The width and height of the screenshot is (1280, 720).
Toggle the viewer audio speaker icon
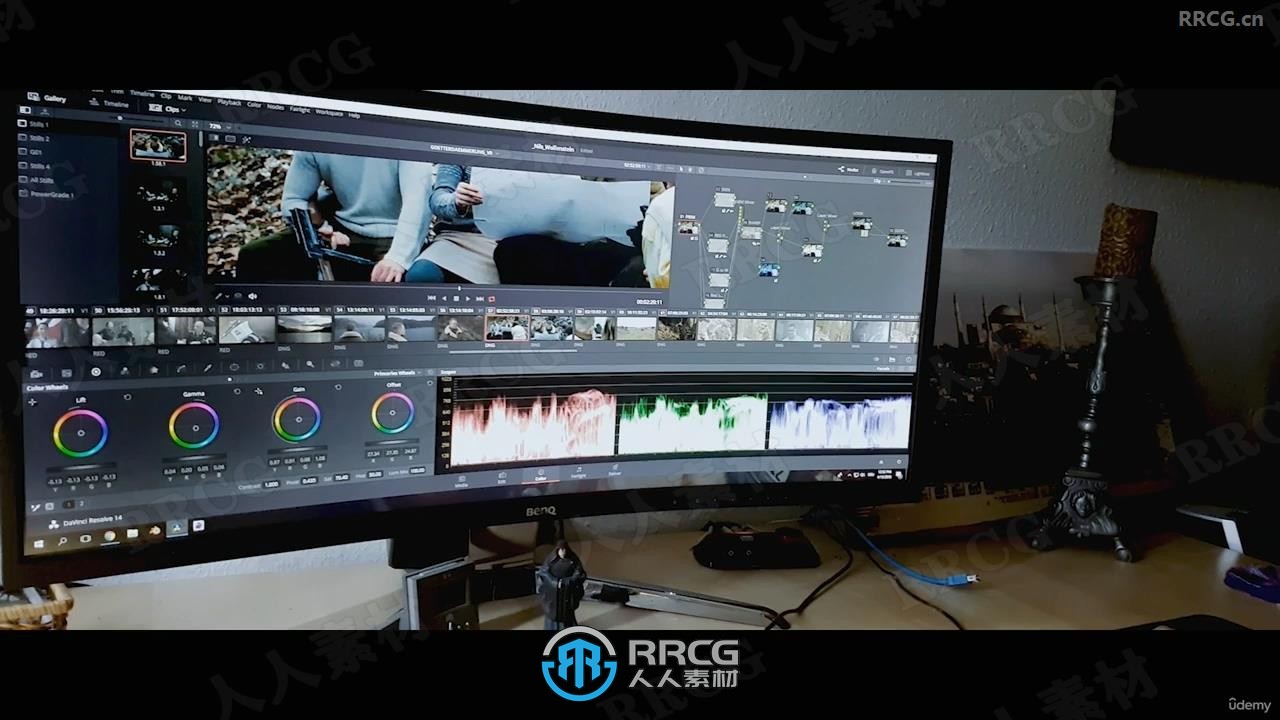[252, 296]
